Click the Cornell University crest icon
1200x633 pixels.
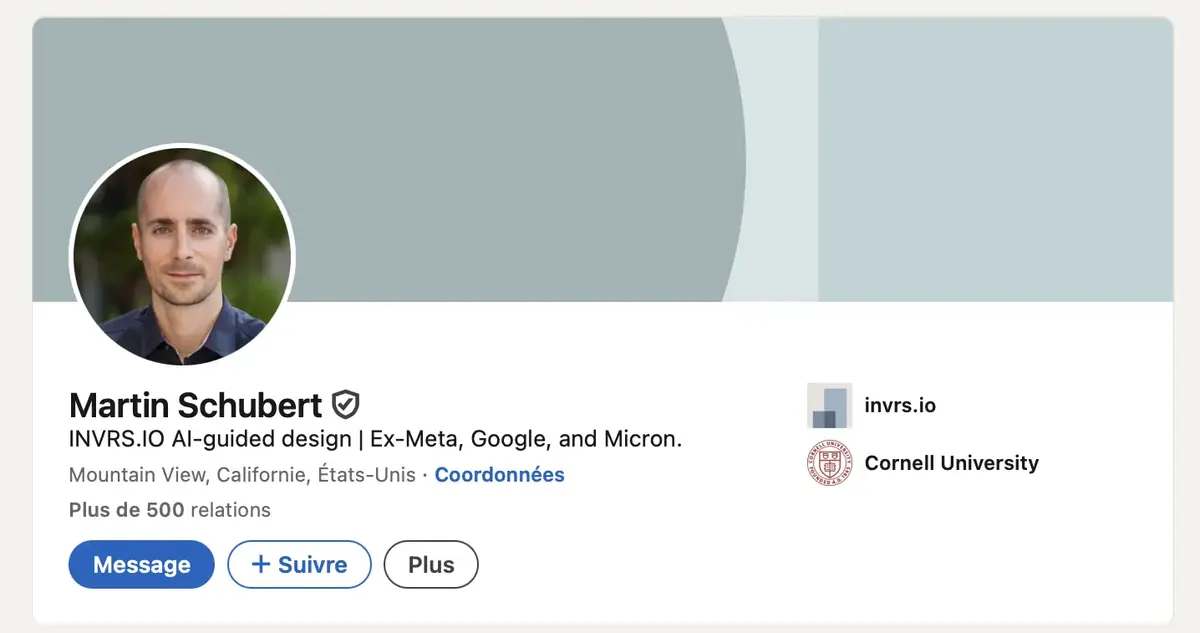[x=828, y=463]
